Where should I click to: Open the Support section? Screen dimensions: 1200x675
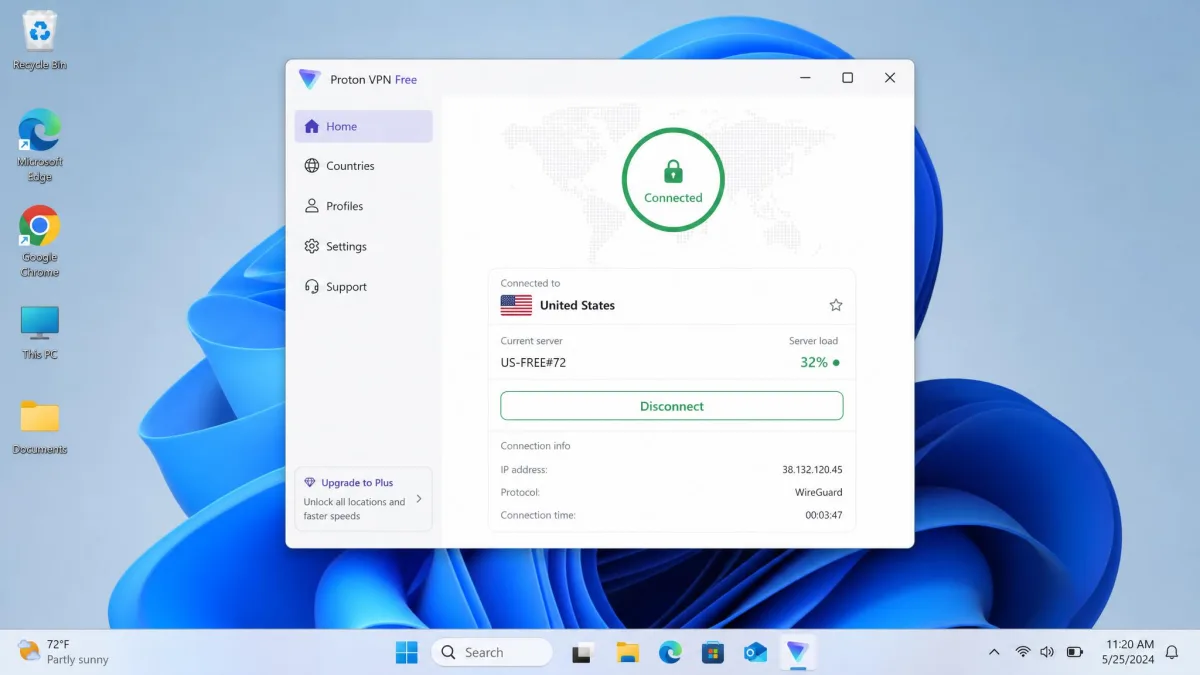tap(363, 287)
